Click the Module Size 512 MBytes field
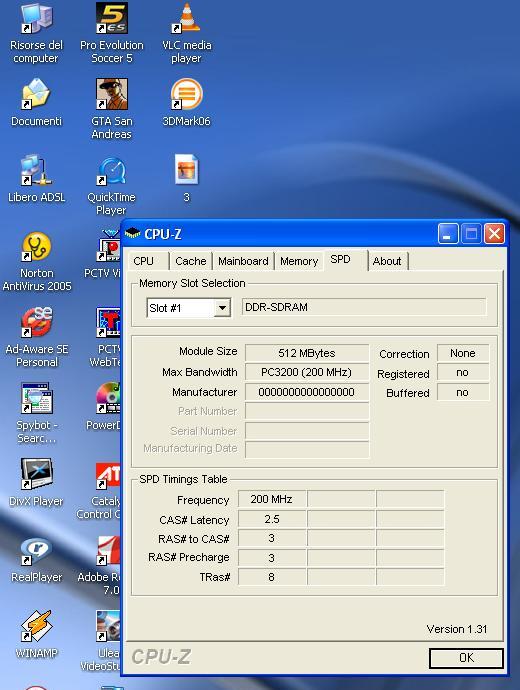Viewport: 520px width, 690px height. point(307,353)
